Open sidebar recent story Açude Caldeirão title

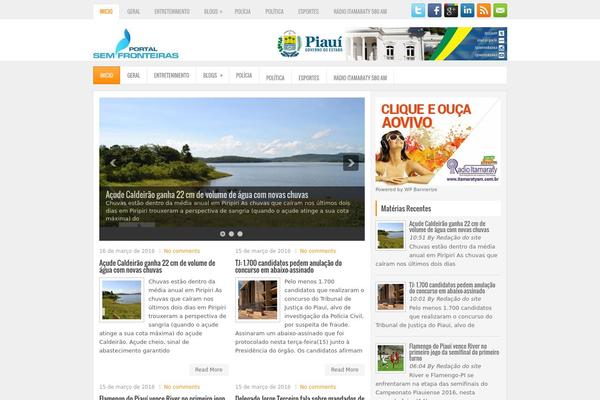click(x=449, y=227)
